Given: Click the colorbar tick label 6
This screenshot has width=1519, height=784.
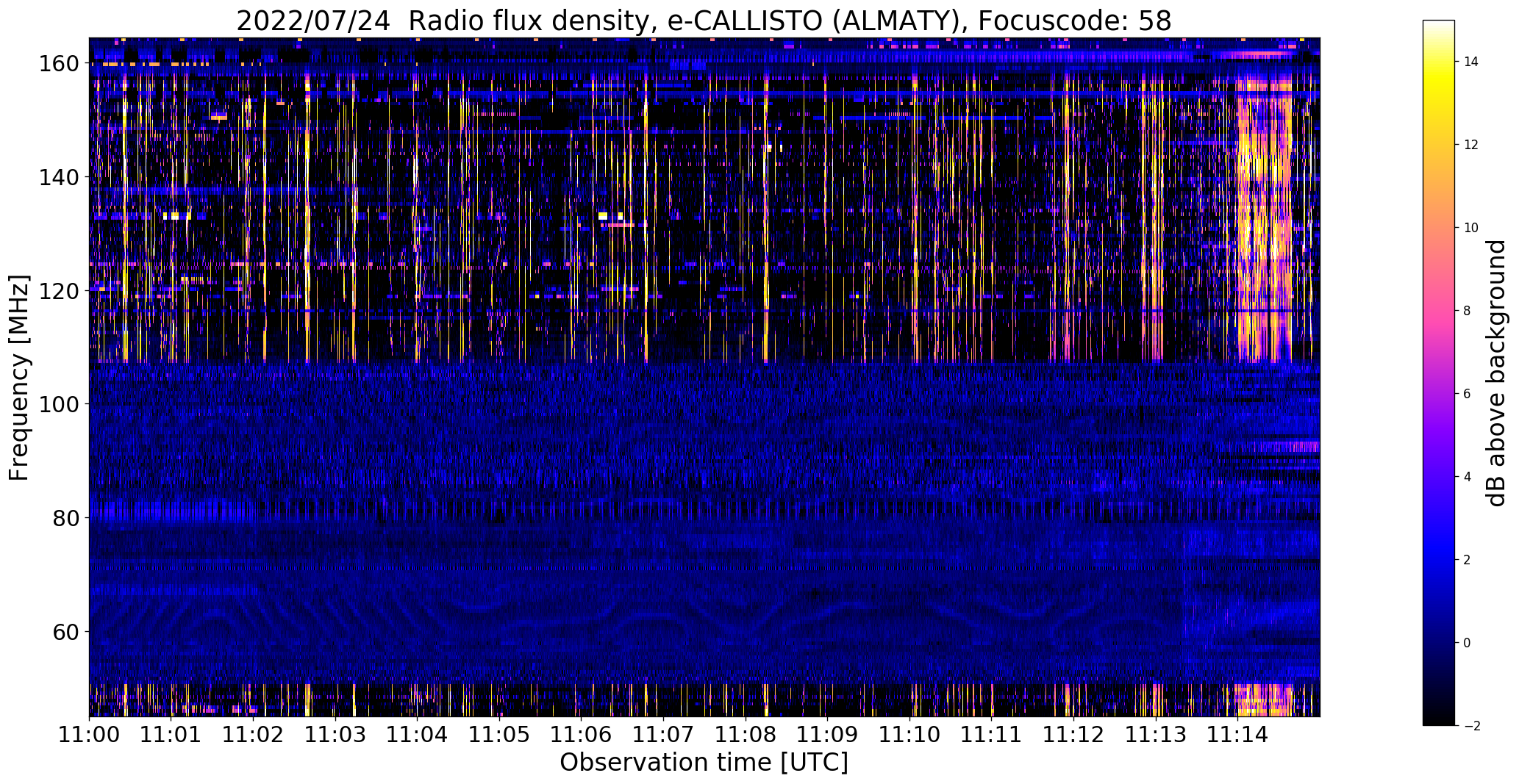Looking at the screenshot, I should pos(1468,394).
